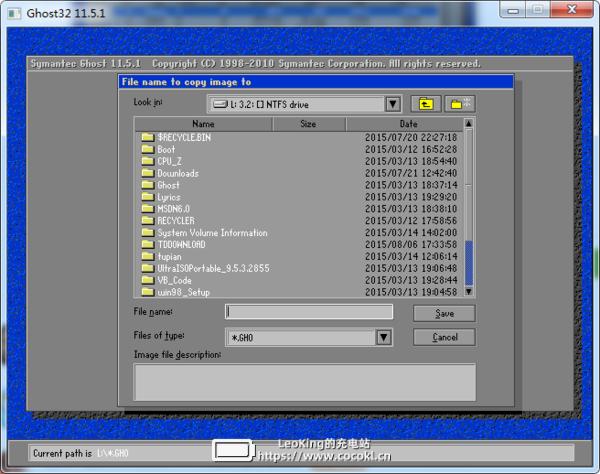
Task: Click the TDDOWNLOAD folder name
Action: pyautogui.click(x=181, y=244)
